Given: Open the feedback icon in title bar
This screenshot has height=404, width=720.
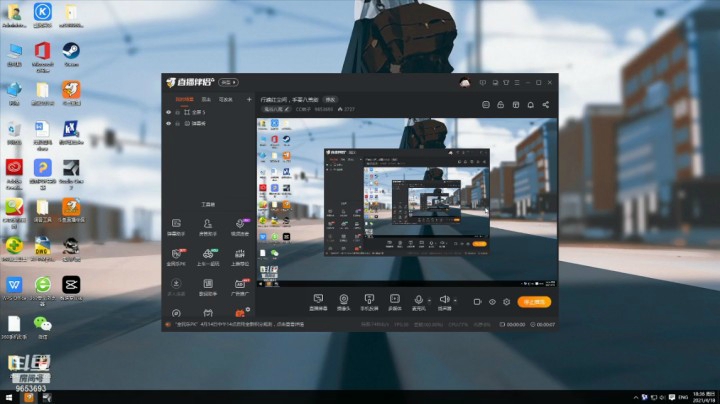Looking at the screenshot, I should [x=483, y=83].
